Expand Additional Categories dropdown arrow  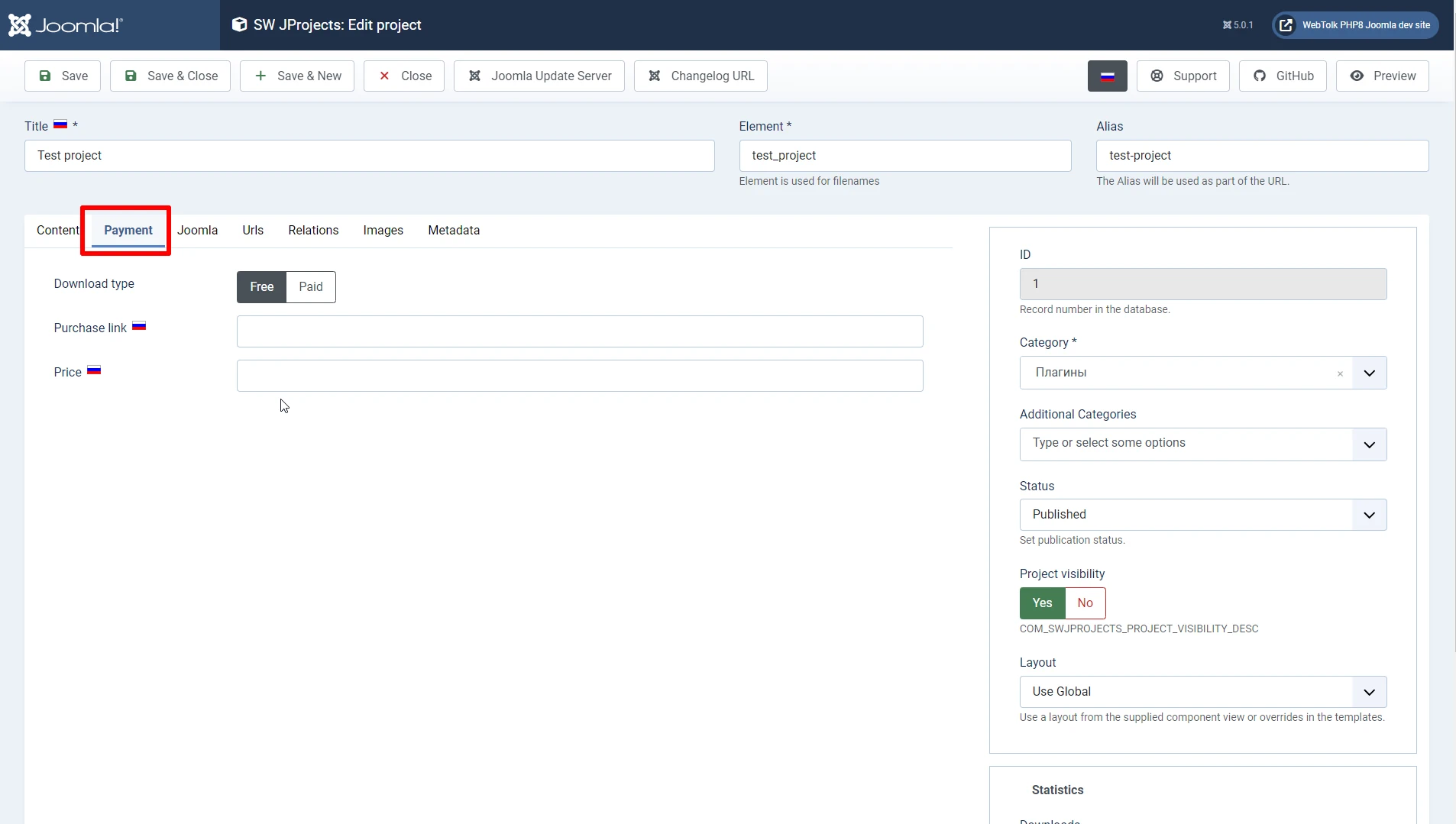pyautogui.click(x=1370, y=444)
